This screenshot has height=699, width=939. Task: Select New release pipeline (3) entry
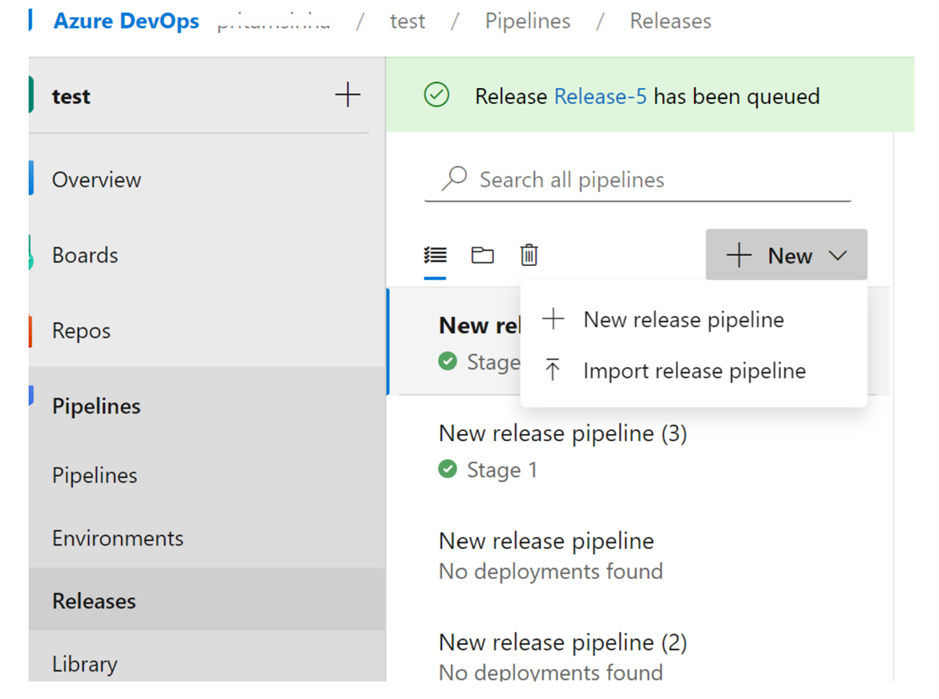point(563,434)
